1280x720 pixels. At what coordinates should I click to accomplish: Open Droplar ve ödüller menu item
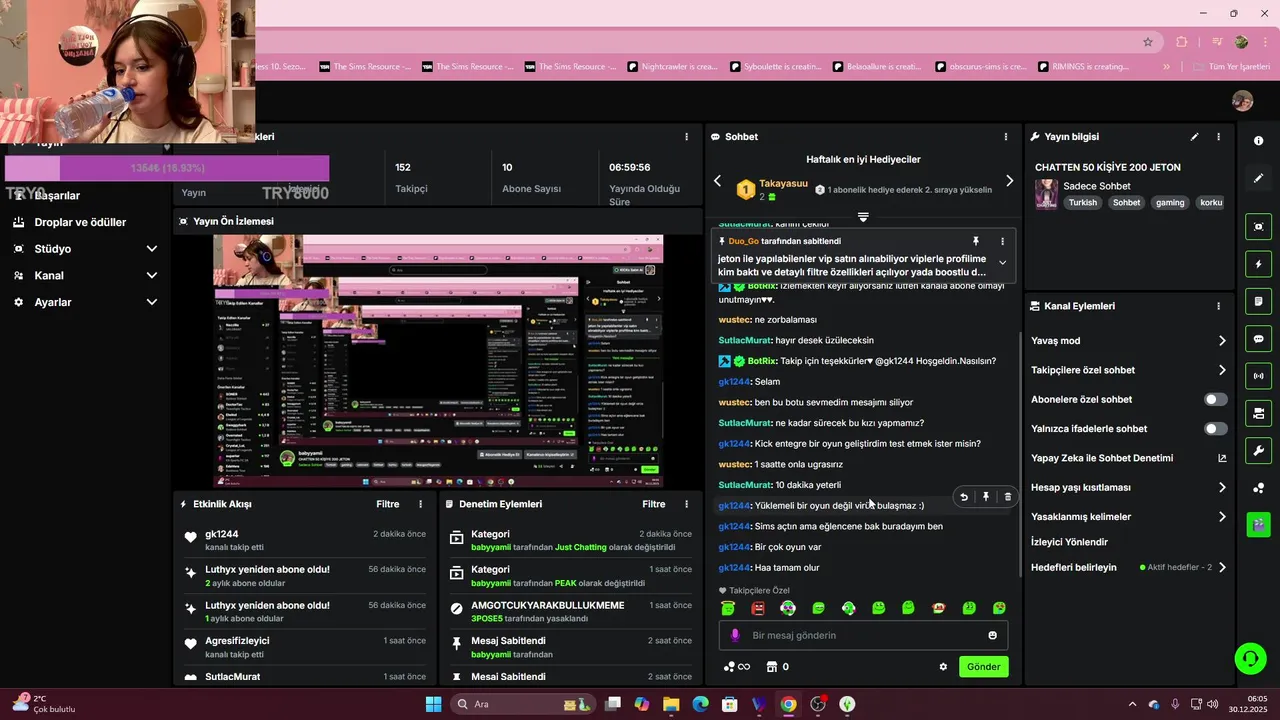click(80, 222)
